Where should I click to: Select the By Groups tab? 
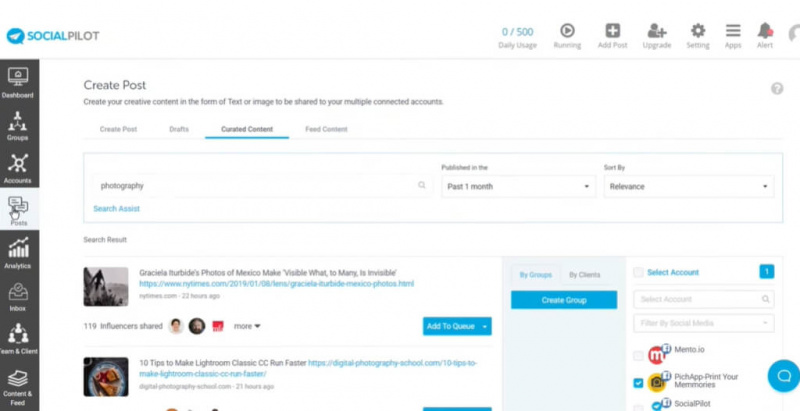click(536, 274)
